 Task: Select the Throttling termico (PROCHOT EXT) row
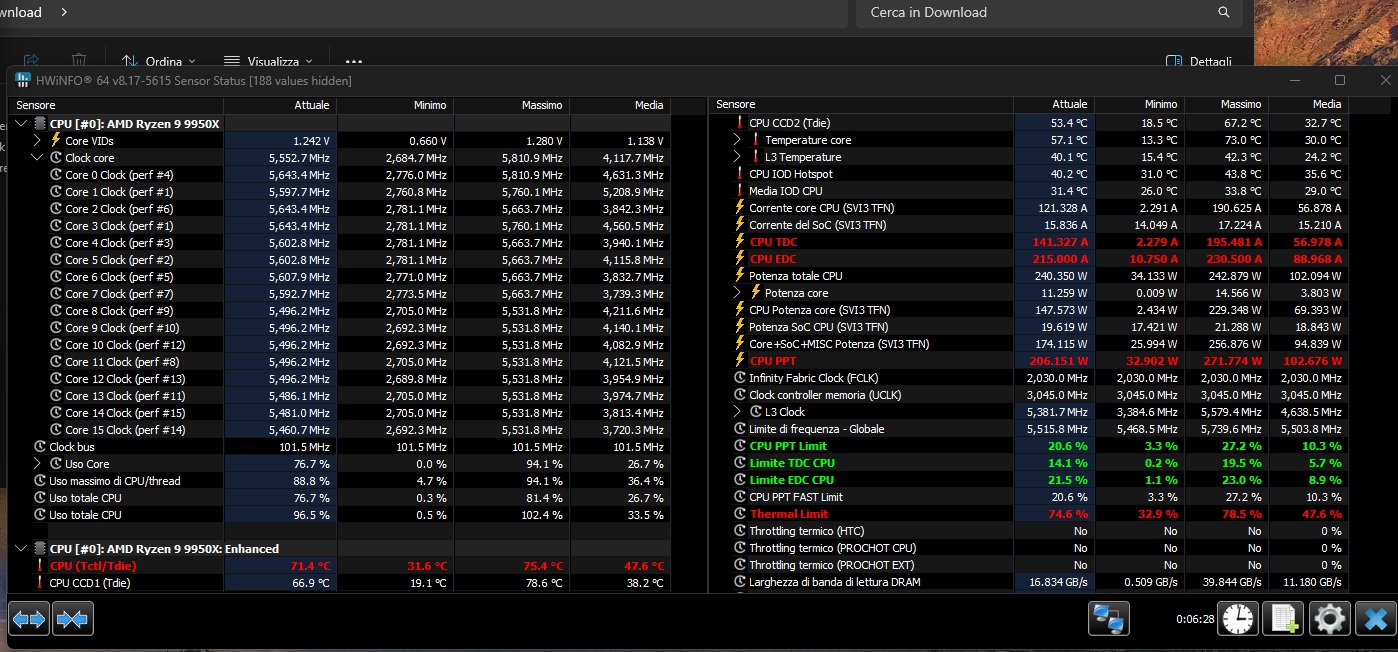point(1030,565)
